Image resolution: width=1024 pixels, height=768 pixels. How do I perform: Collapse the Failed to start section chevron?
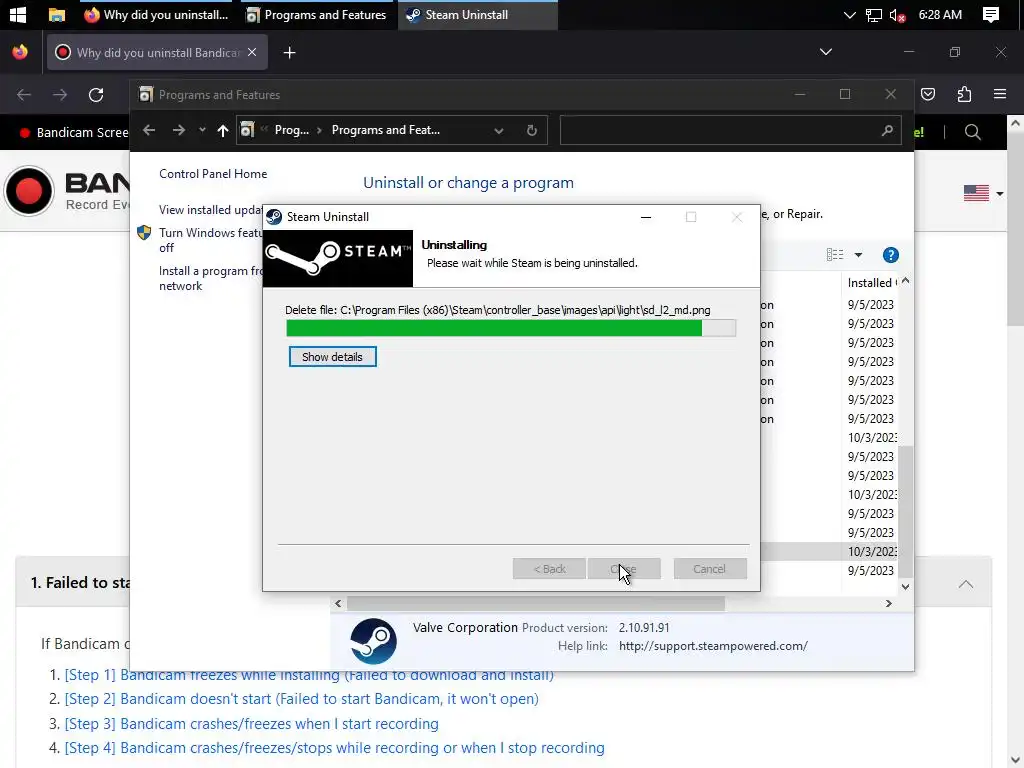[x=966, y=584]
